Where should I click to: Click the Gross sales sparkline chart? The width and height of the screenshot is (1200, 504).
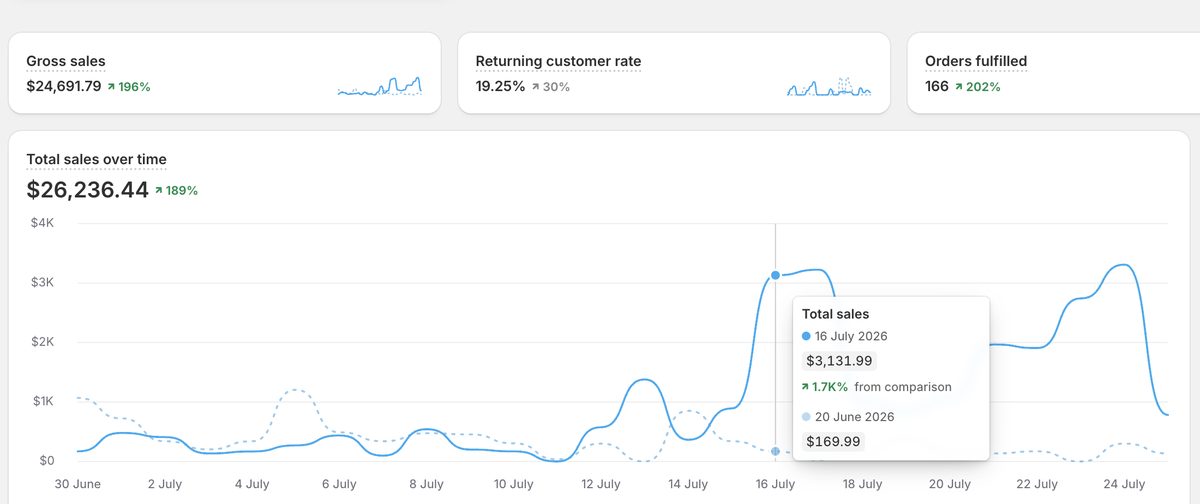click(x=380, y=86)
